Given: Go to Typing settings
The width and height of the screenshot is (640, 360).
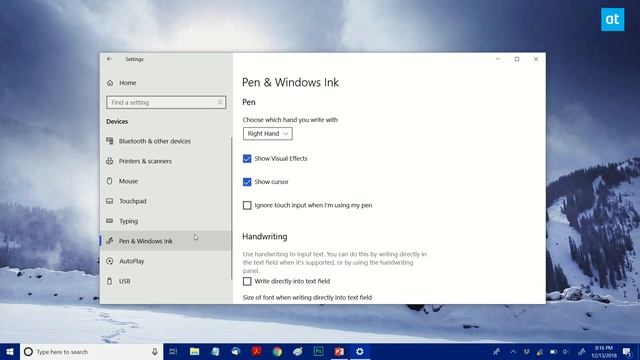Looking at the screenshot, I should click(x=165, y=221).
